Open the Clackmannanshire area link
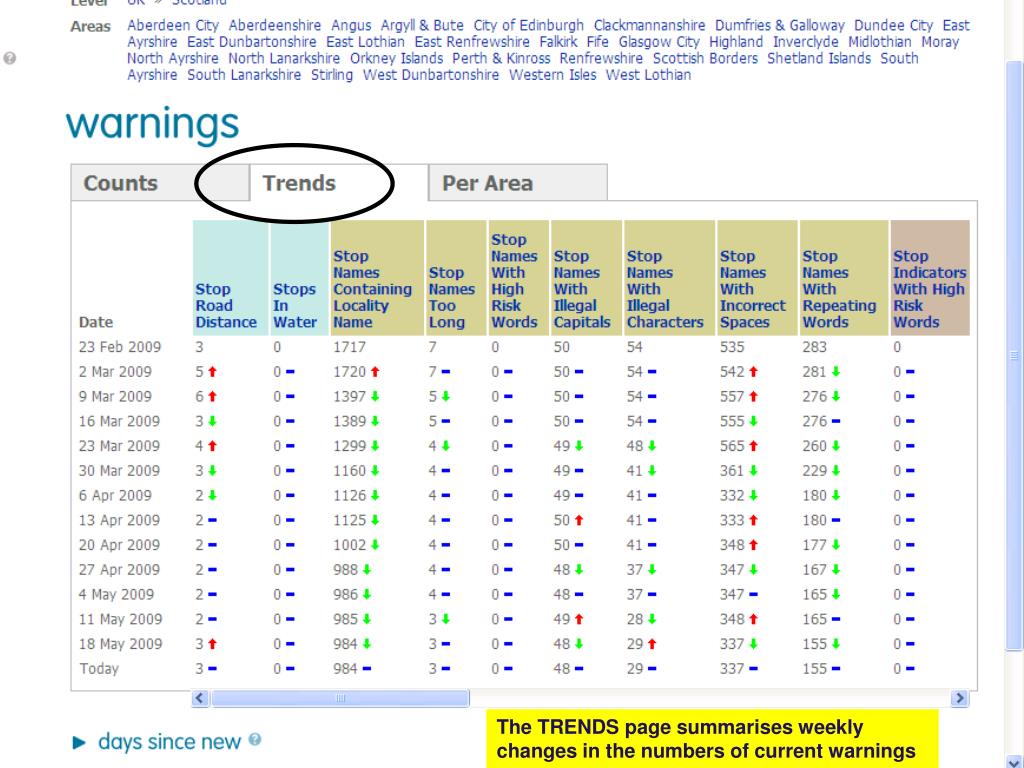This screenshot has width=1024, height=768. (x=649, y=25)
